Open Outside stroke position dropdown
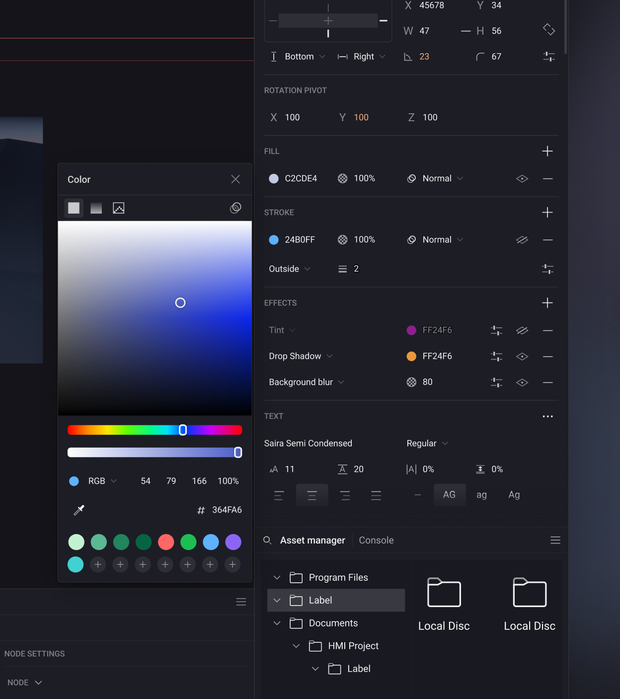Viewport: 620px width, 699px height. point(289,269)
